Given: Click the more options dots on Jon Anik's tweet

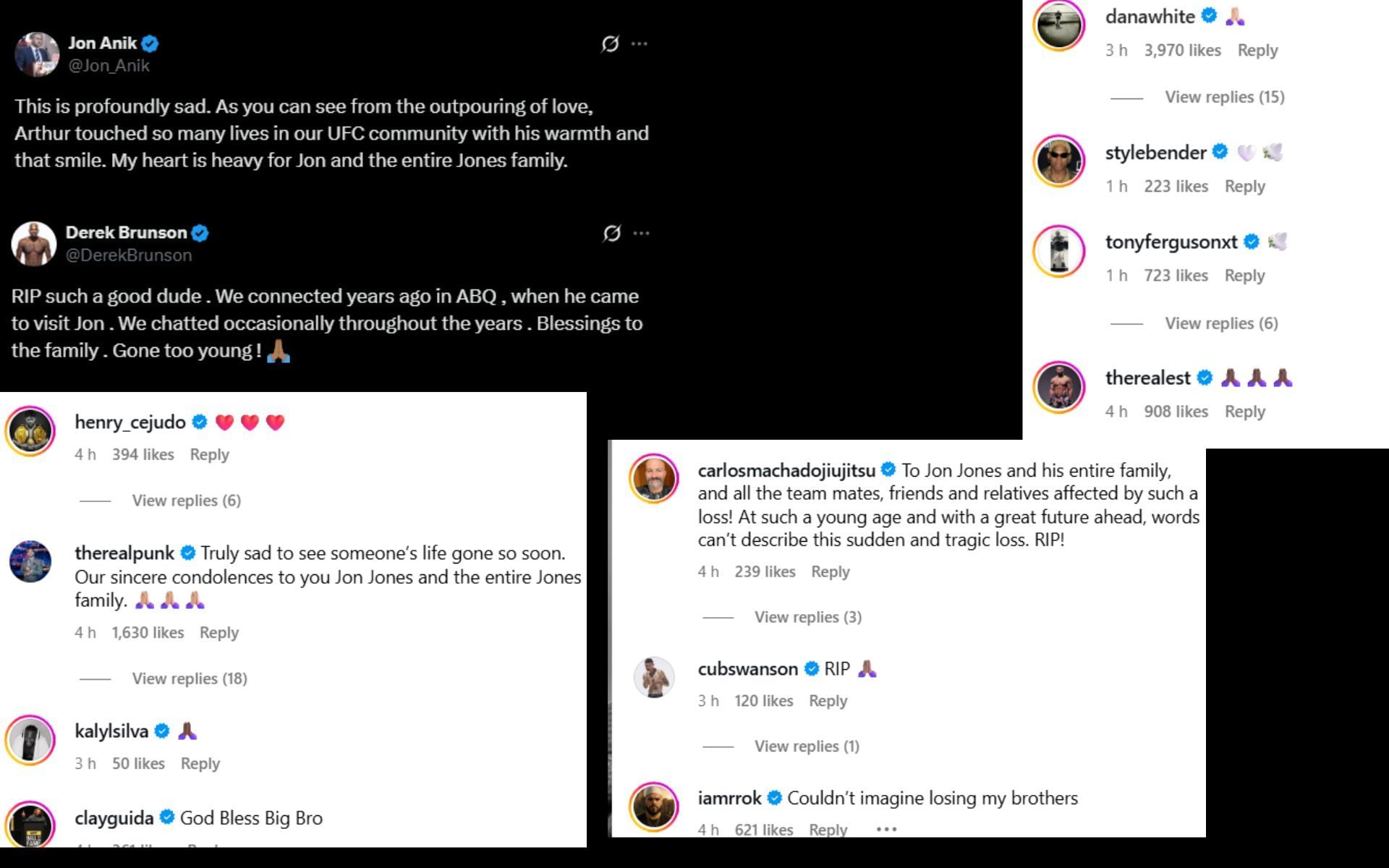Looking at the screenshot, I should coord(639,44).
